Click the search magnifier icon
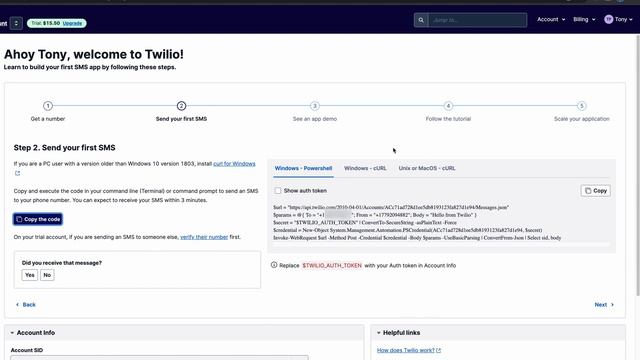This screenshot has height=360, width=640. coord(421,20)
